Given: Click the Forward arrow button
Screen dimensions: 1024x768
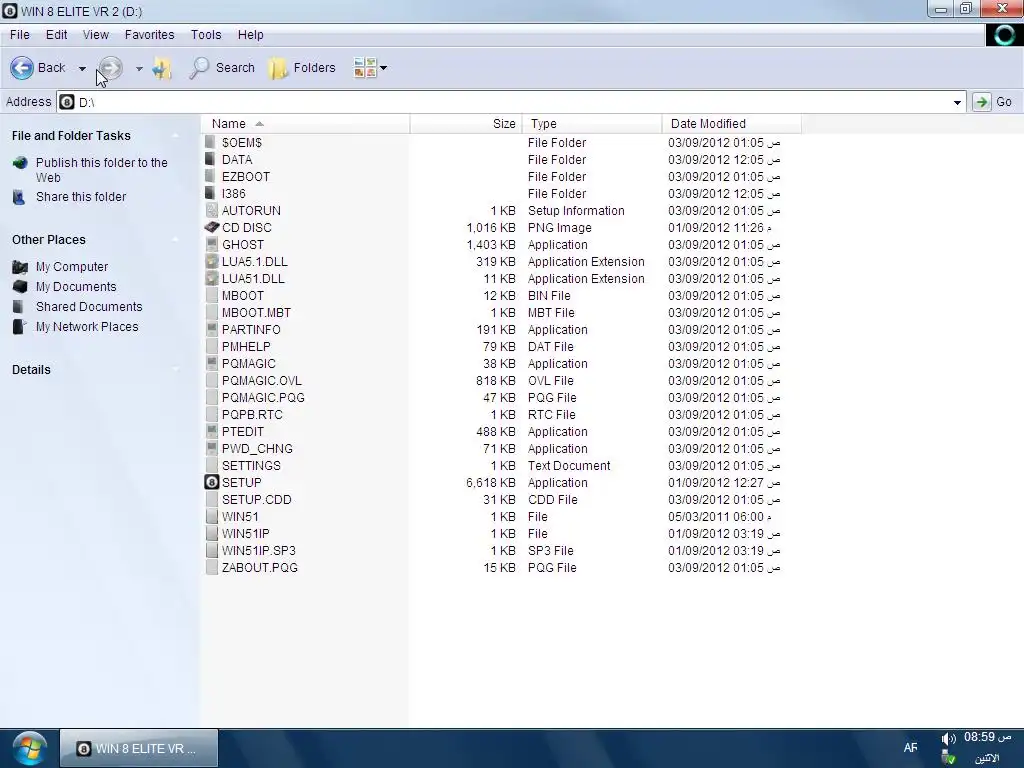Looking at the screenshot, I should [110, 67].
